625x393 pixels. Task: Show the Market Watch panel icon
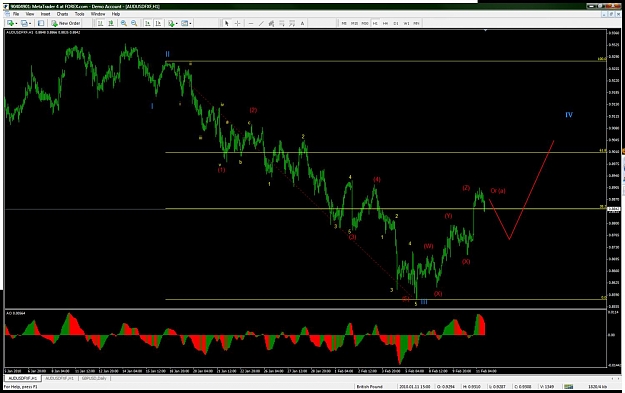coord(41,24)
